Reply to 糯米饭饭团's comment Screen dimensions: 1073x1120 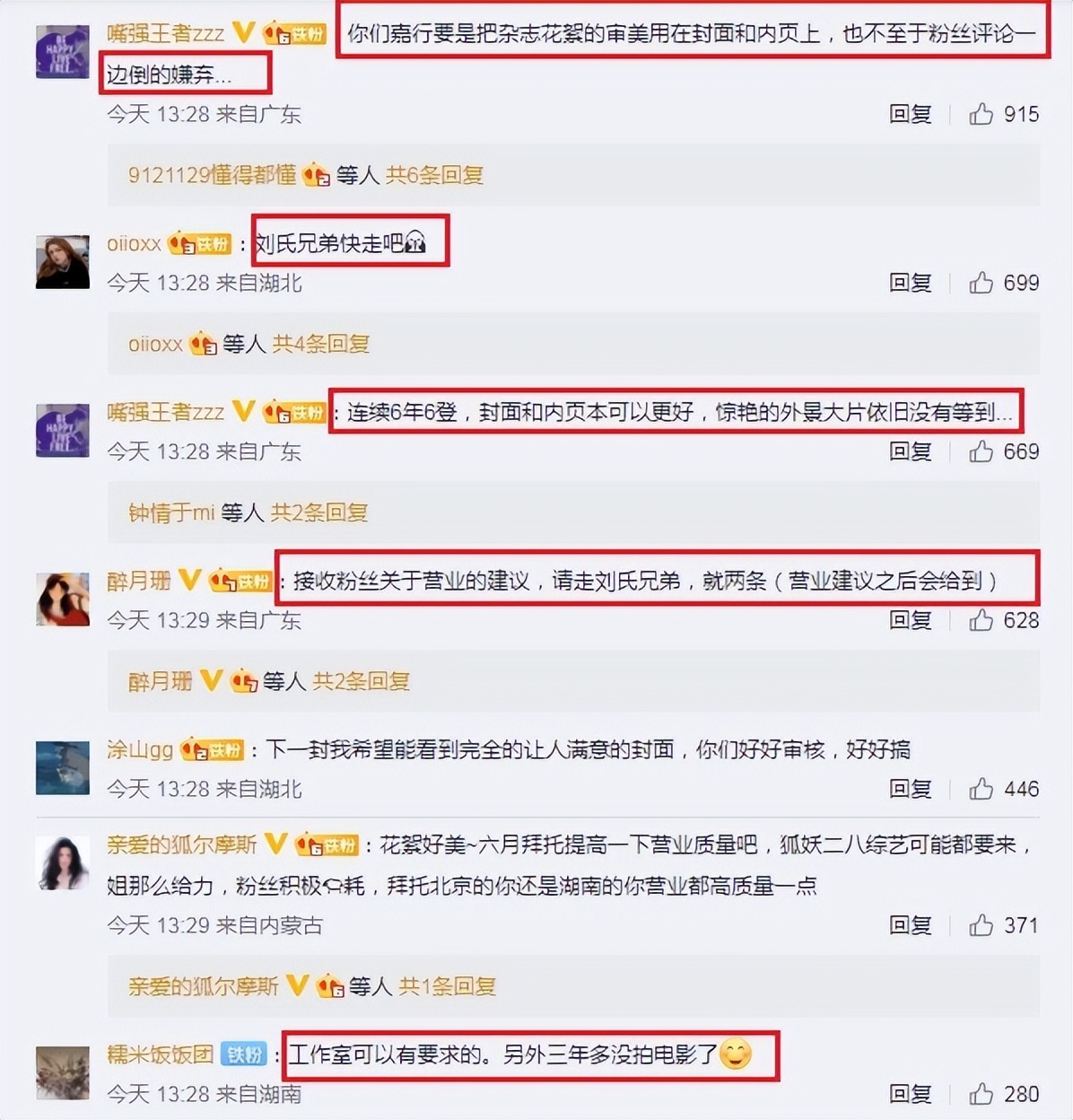[910, 1094]
